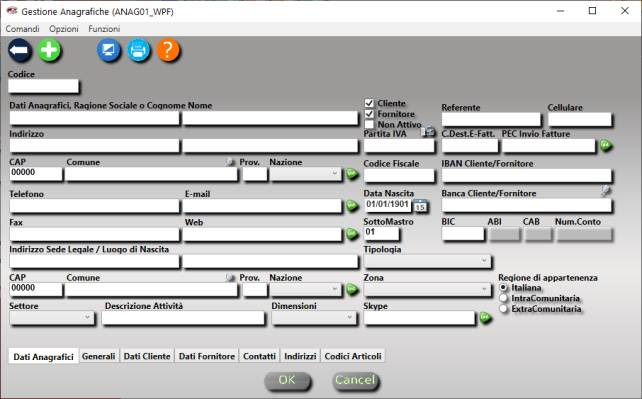Select the Italiana radio button
The image size is (642, 399).
coord(504,288)
